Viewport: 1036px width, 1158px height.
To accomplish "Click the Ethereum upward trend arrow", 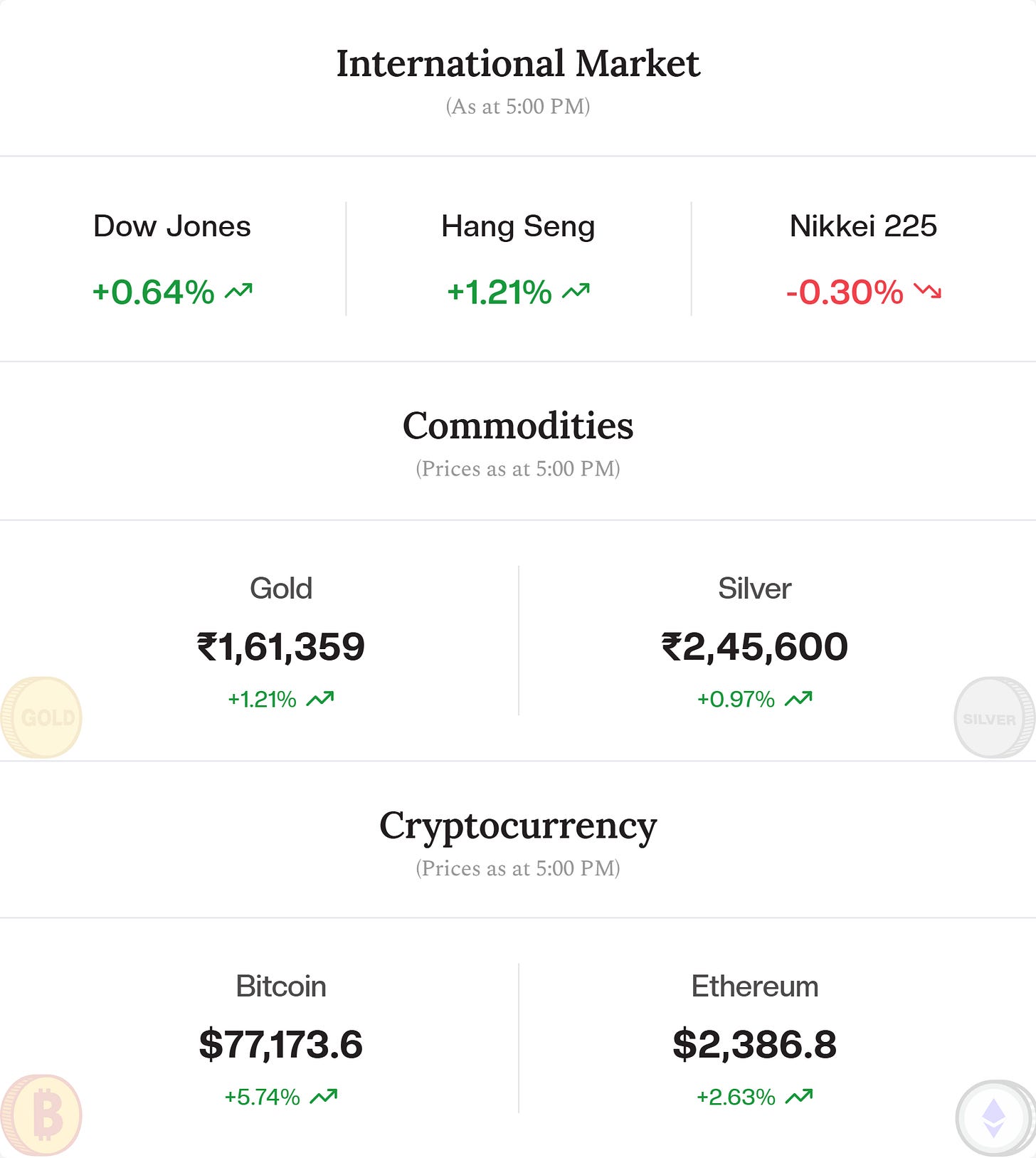I will pyautogui.click(x=799, y=1097).
